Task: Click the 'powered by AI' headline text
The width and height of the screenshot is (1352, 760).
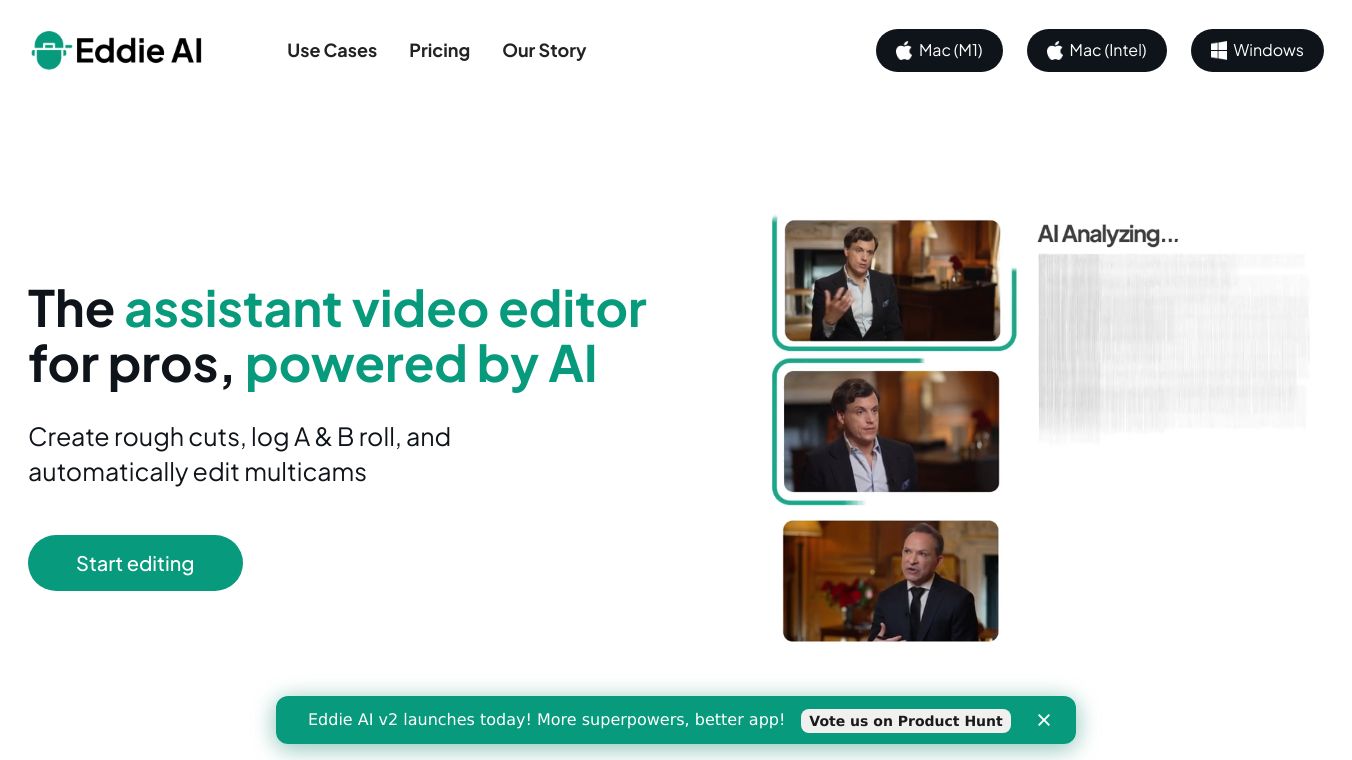Action: [x=421, y=364]
